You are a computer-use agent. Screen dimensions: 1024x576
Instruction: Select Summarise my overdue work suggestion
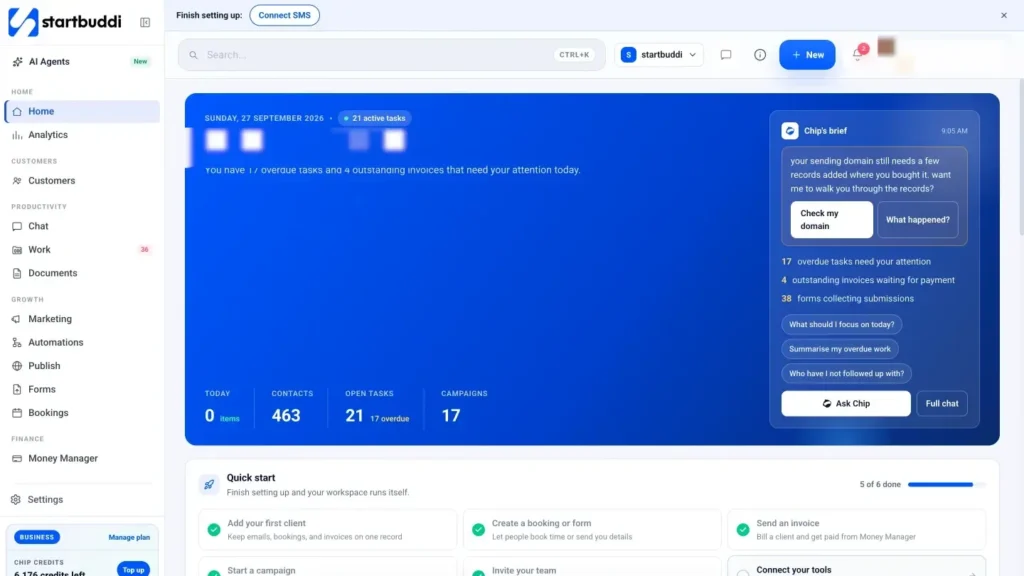point(840,349)
